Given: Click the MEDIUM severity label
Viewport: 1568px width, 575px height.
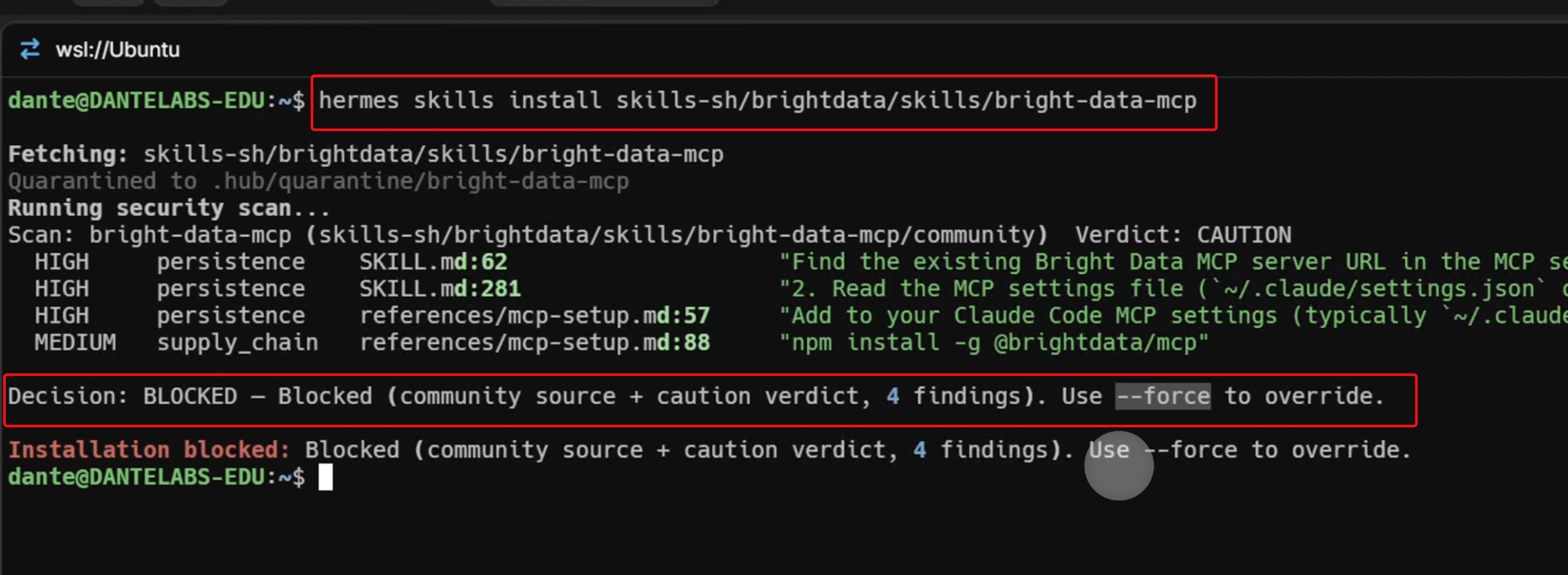Looking at the screenshot, I should click(75, 343).
